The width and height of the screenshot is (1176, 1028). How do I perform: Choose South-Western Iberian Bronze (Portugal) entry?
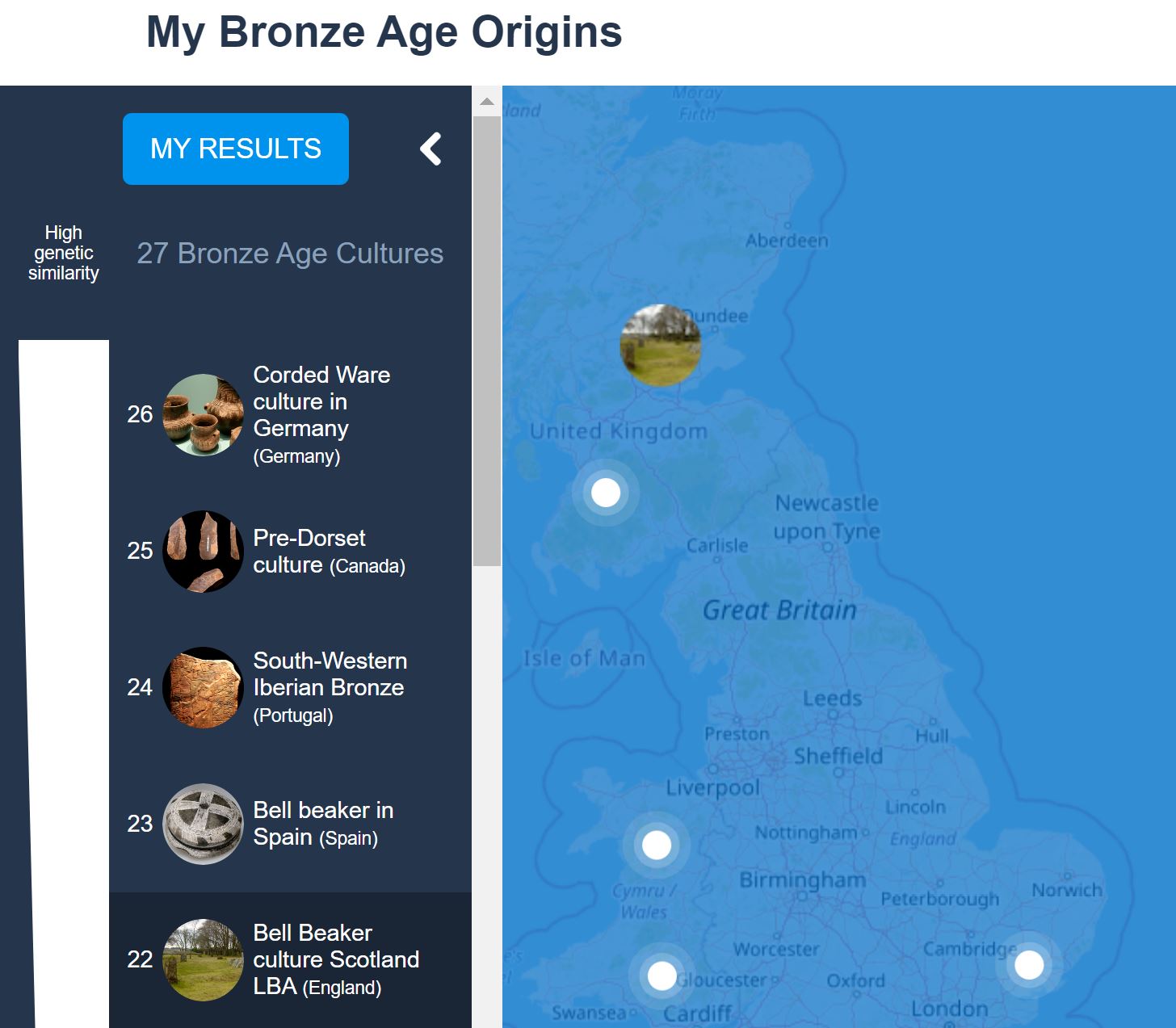click(x=290, y=687)
